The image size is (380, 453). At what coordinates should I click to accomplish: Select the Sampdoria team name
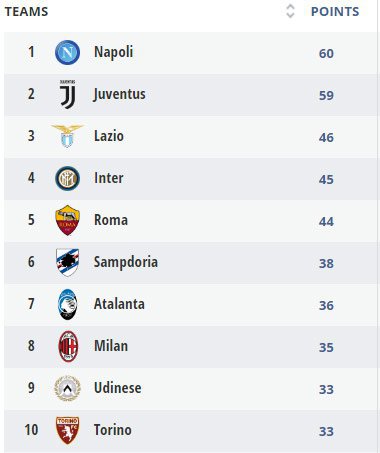pyautogui.click(x=126, y=262)
